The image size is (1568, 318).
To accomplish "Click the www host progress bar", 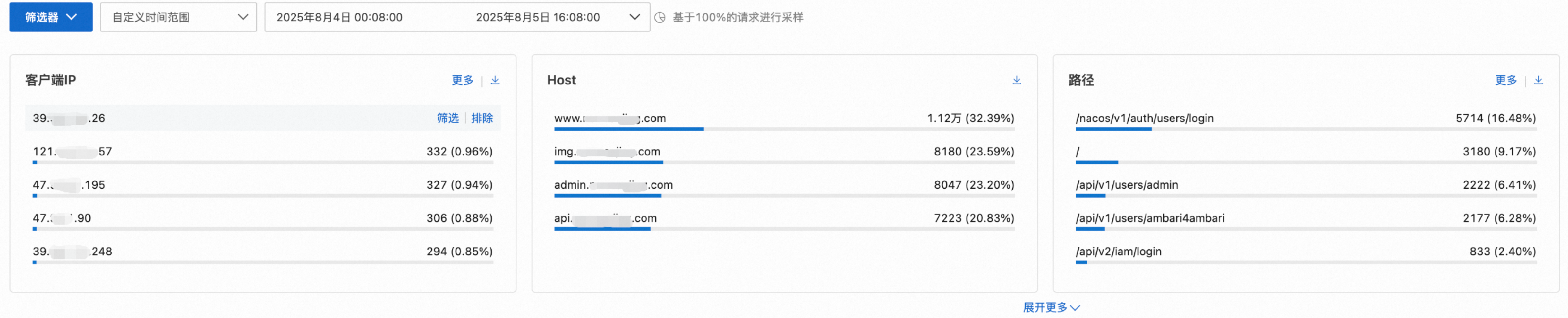I will tap(784, 129).
